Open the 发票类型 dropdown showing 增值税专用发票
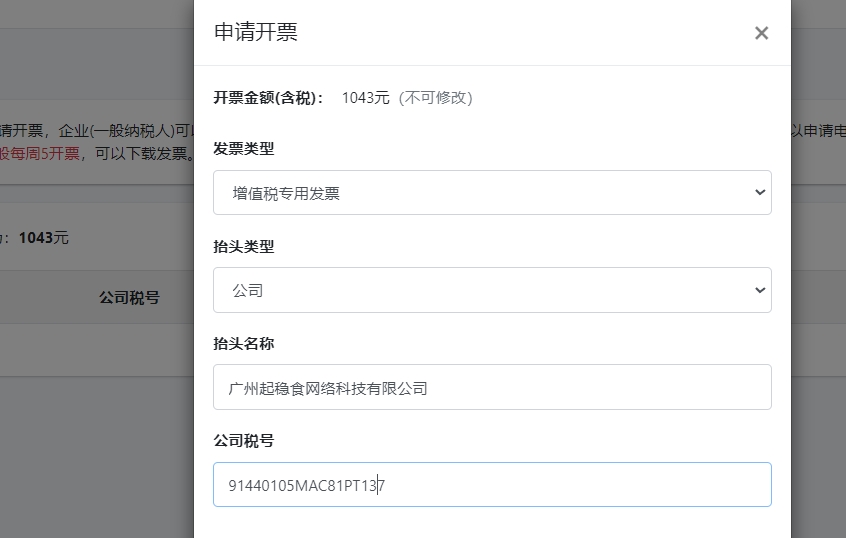Image resolution: width=846 pixels, height=538 pixels. [480, 193]
